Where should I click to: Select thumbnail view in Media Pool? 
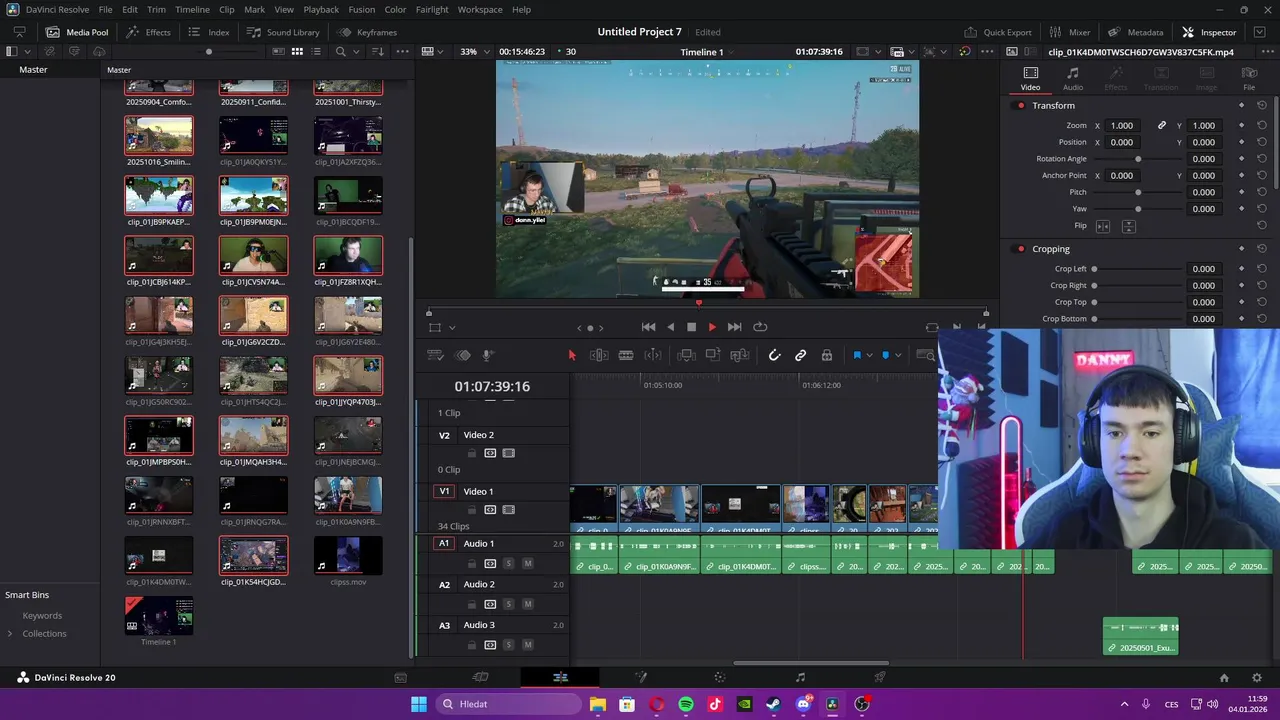tap(297, 51)
